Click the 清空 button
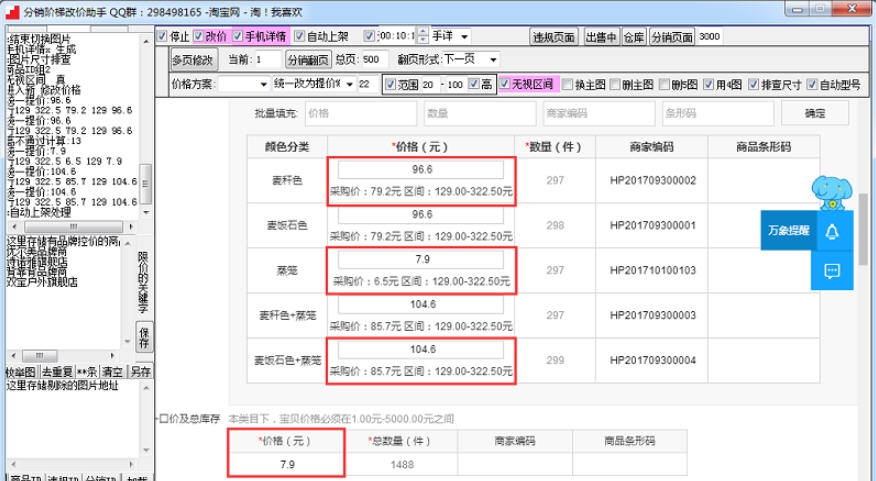 [112, 372]
